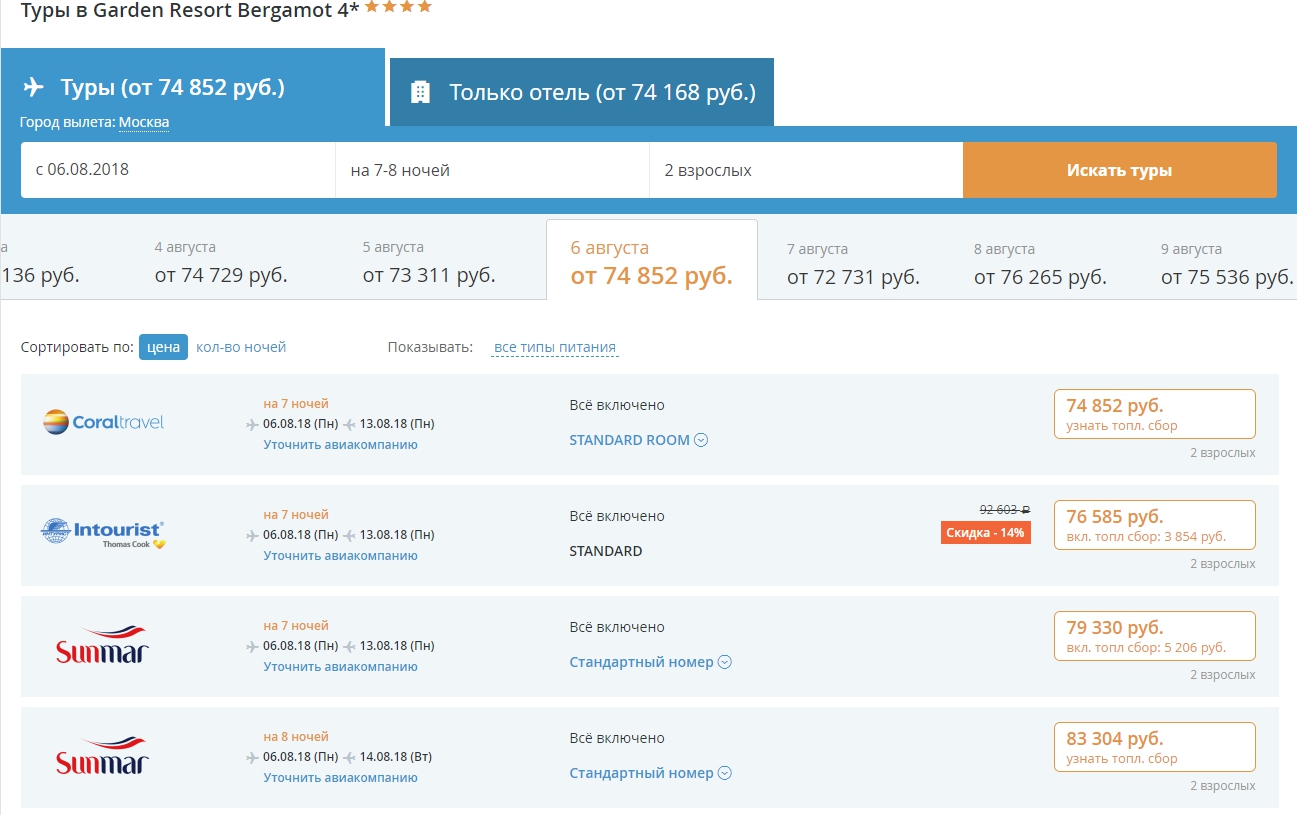Sort by цена
This screenshot has width=1297, height=815.
point(163,347)
